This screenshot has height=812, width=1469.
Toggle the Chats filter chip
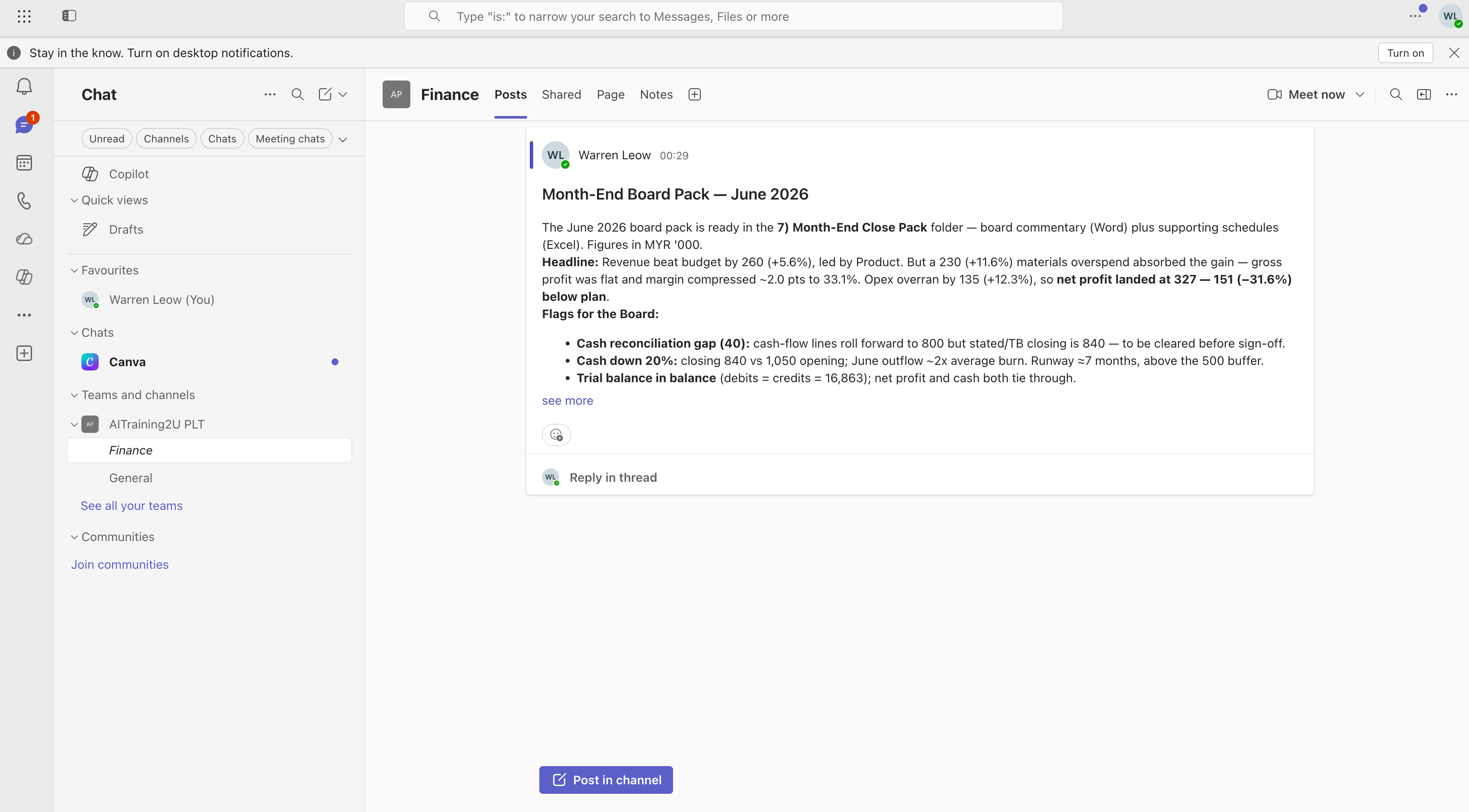point(222,139)
